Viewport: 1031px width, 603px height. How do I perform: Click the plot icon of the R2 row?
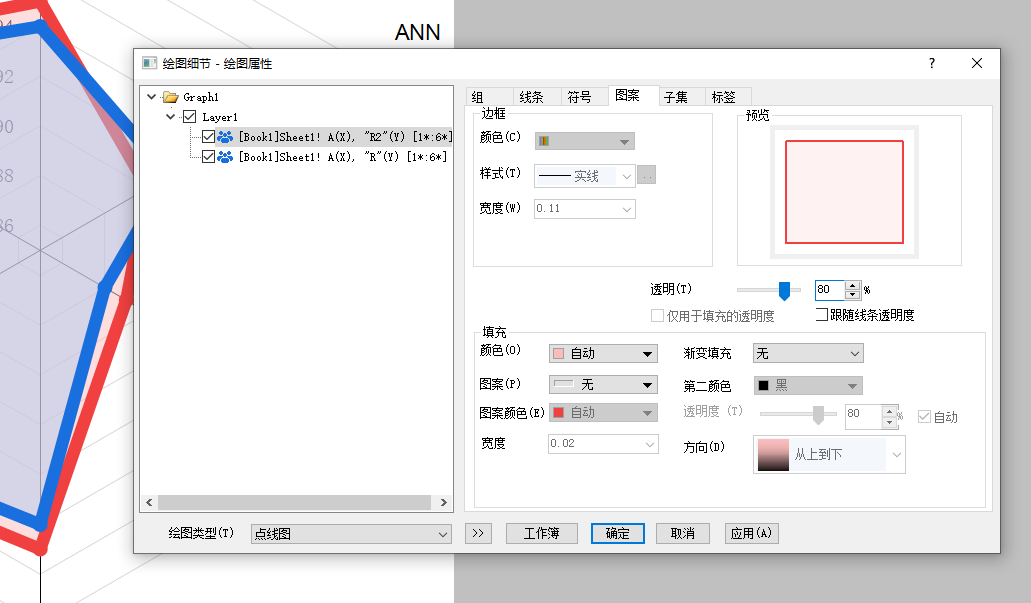tap(225, 137)
